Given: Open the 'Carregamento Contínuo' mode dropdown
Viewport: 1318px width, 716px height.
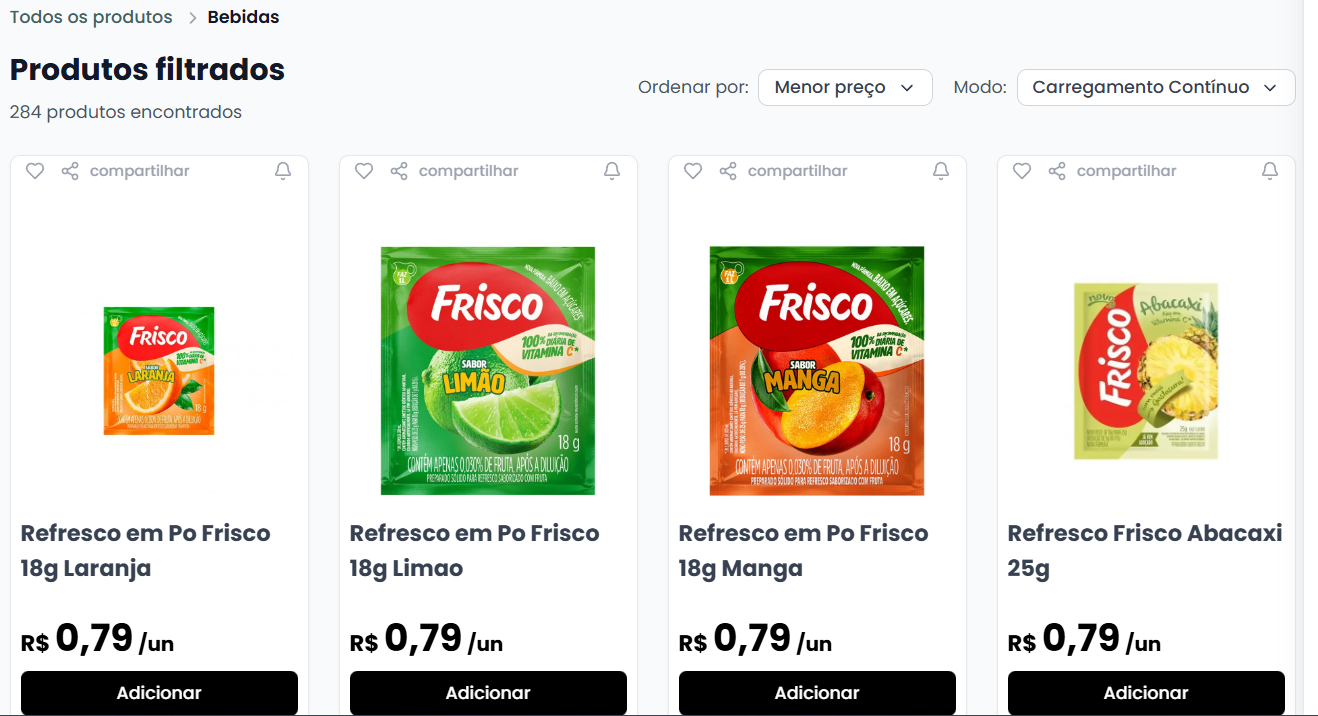Looking at the screenshot, I should click(x=1155, y=88).
